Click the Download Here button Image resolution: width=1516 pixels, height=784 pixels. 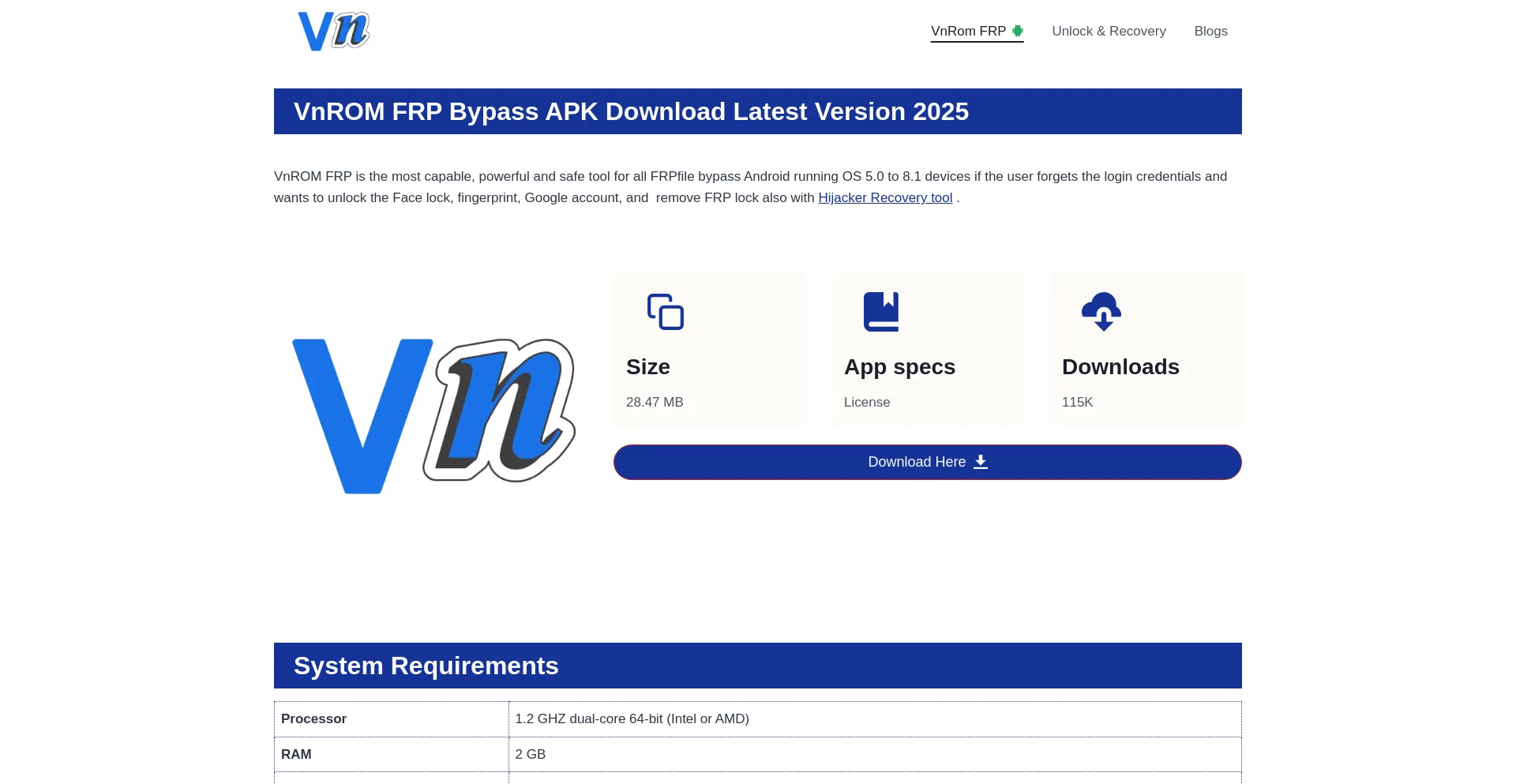[x=928, y=462]
